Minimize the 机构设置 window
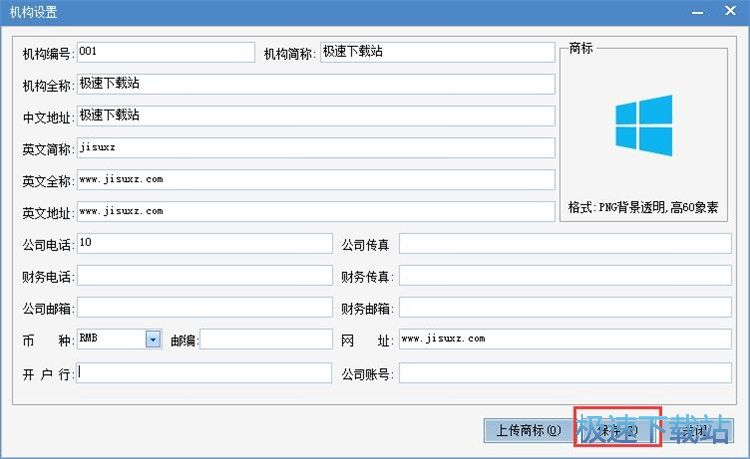Viewport: 750px width, 459px height. point(698,11)
